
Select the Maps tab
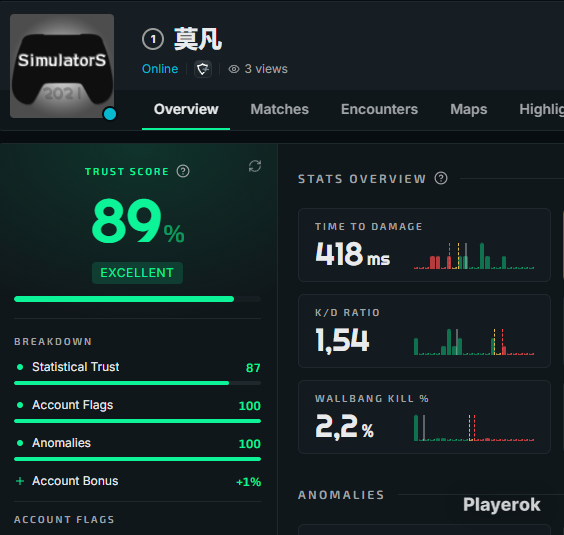tap(468, 109)
